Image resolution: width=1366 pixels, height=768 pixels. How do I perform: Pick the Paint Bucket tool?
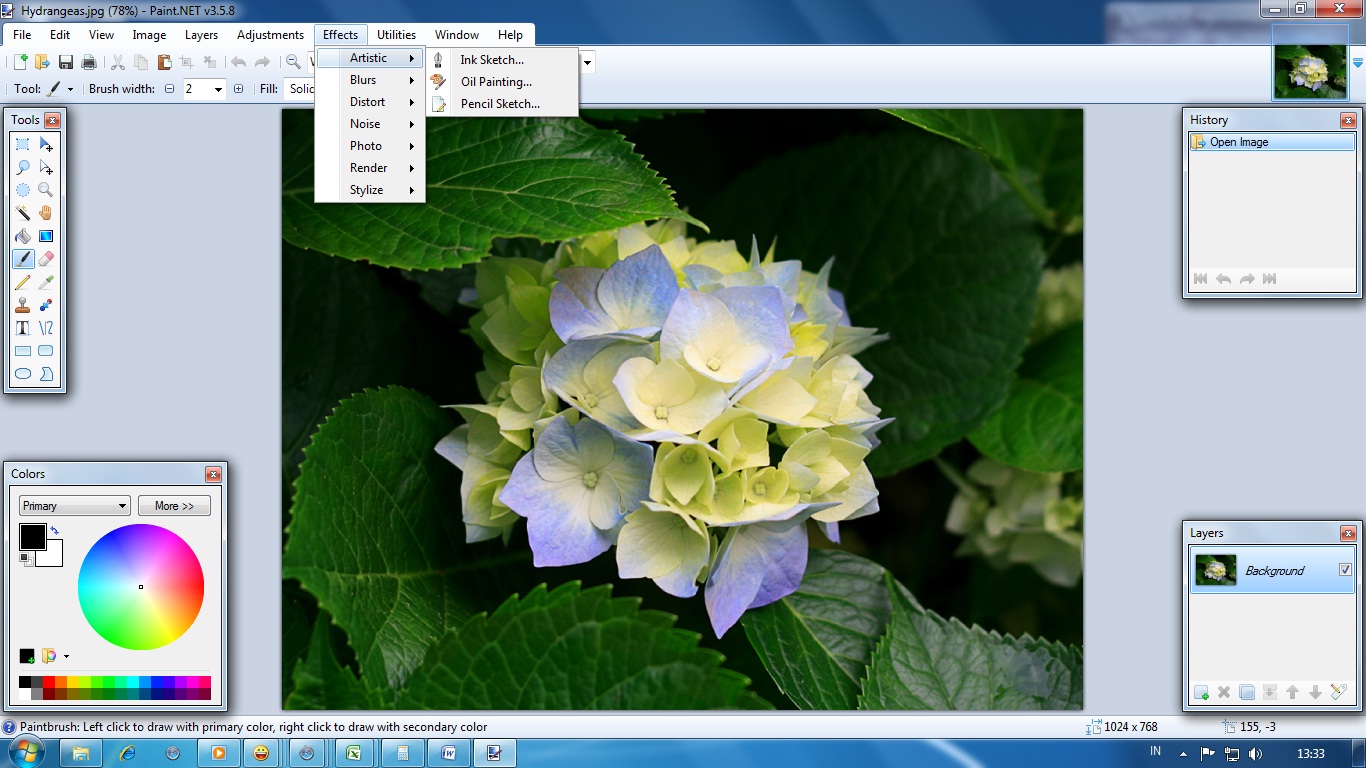(x=22, y=237)
